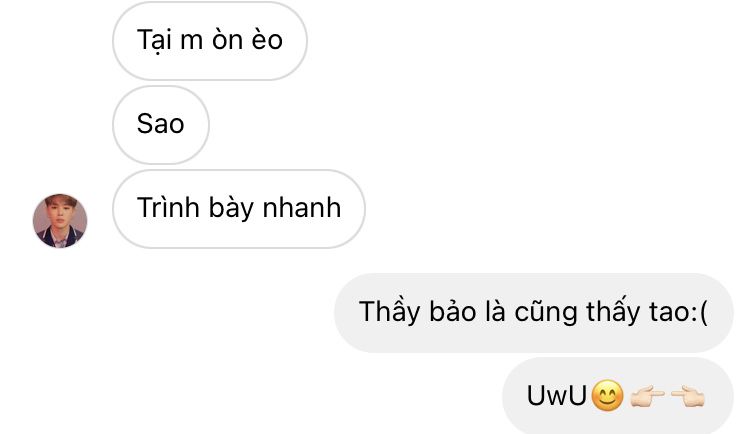
Task: Click the smiling face emoji
Action: (607, 396)
